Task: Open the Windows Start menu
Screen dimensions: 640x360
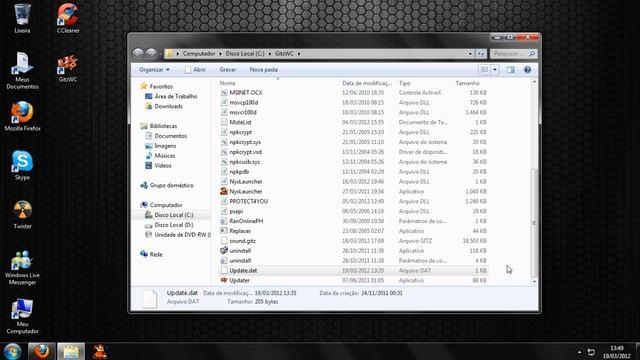Action: (13, 351)
